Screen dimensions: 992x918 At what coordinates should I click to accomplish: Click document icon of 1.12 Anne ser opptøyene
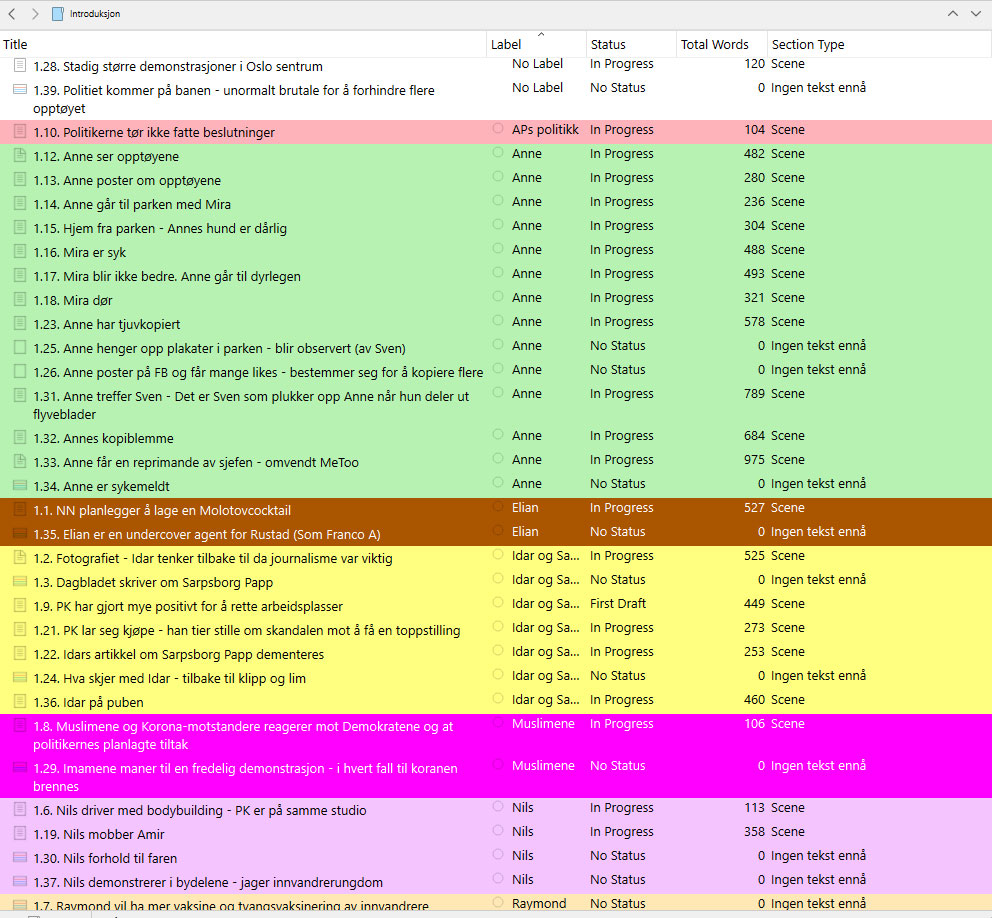point(20,155)
